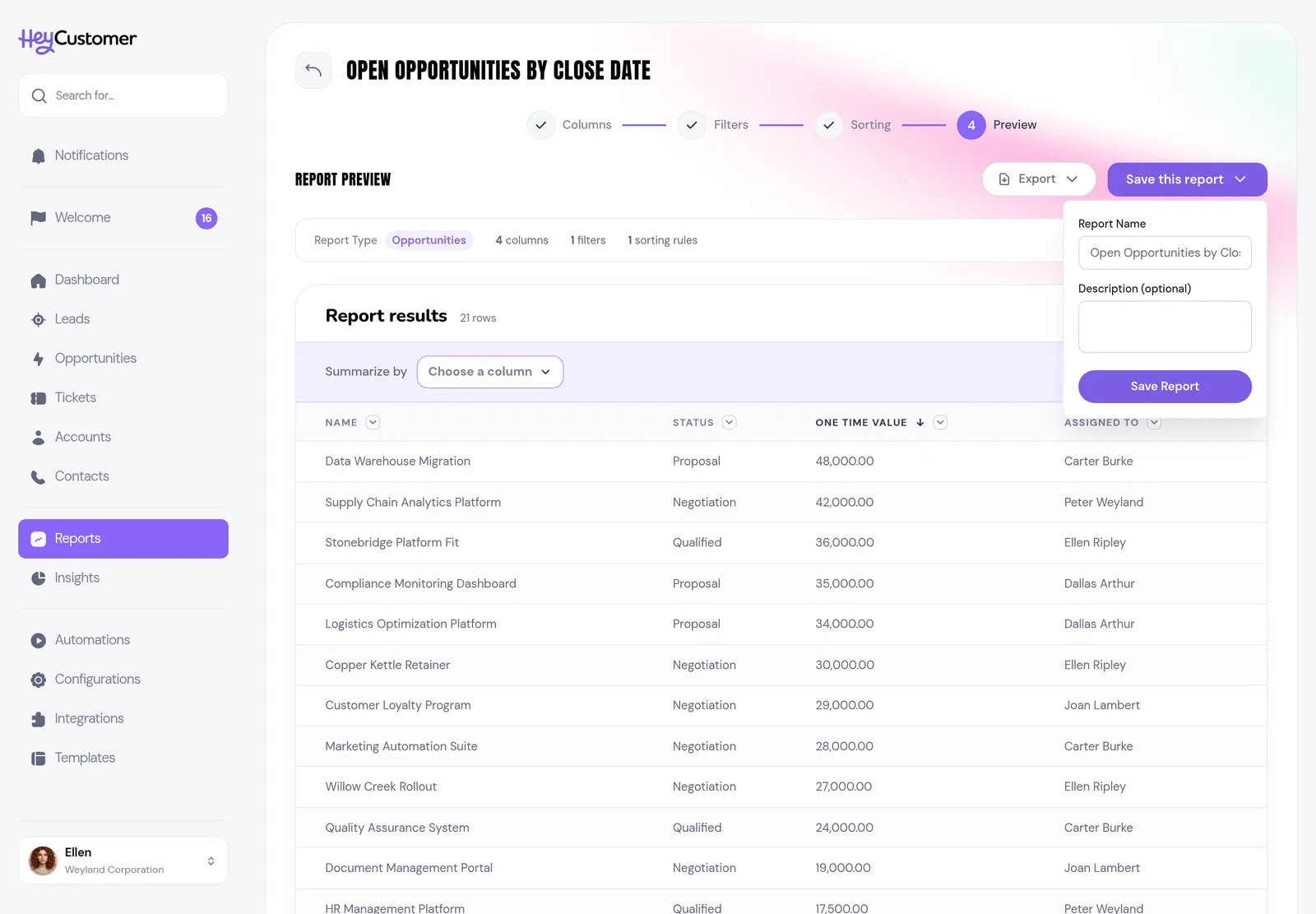1316x914 pixels.
Task: Click the Welcome flag icon
Action: tap(38, 218)
